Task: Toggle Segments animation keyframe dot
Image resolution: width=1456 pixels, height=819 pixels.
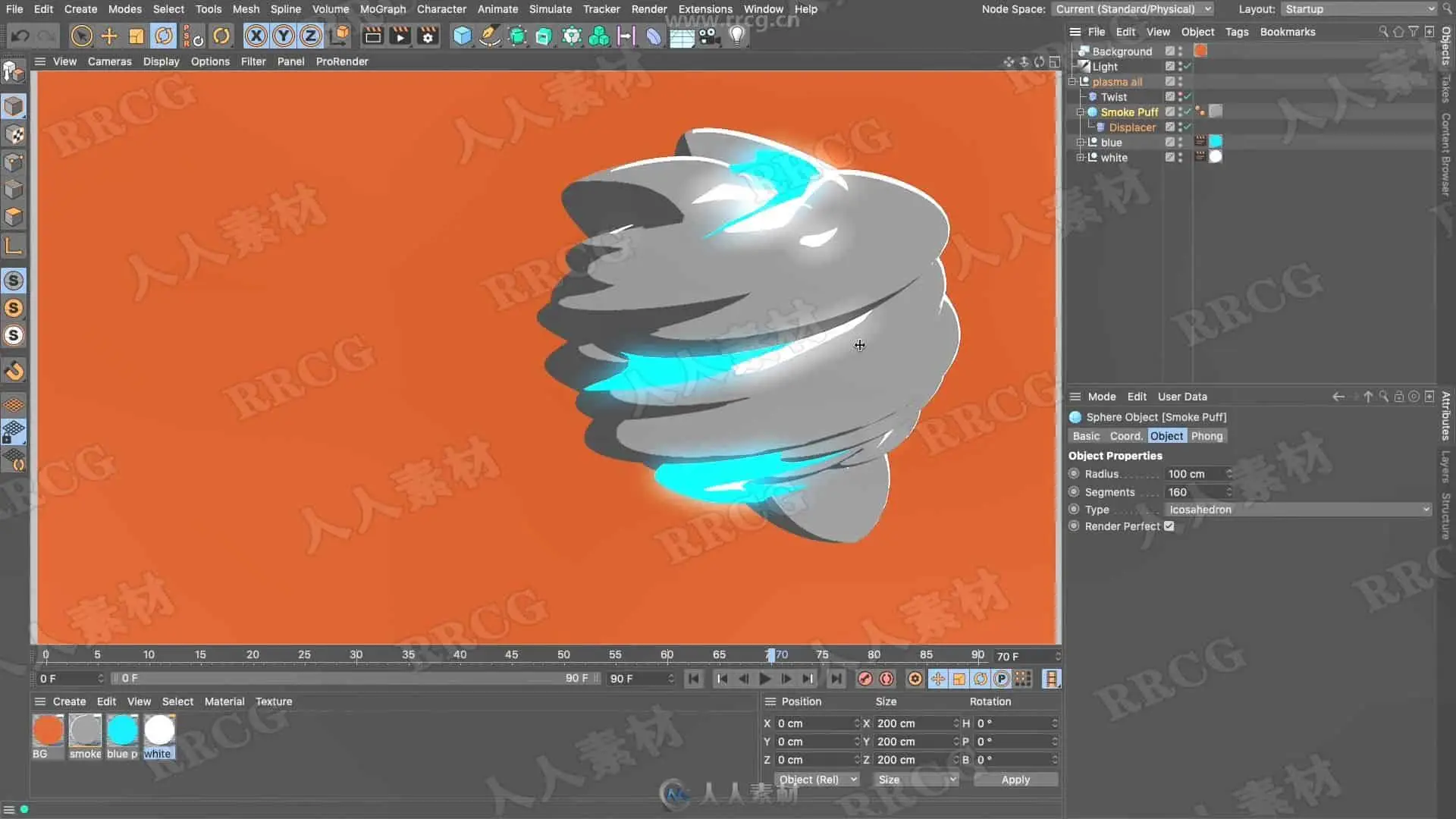Action: pos(1074,492)
